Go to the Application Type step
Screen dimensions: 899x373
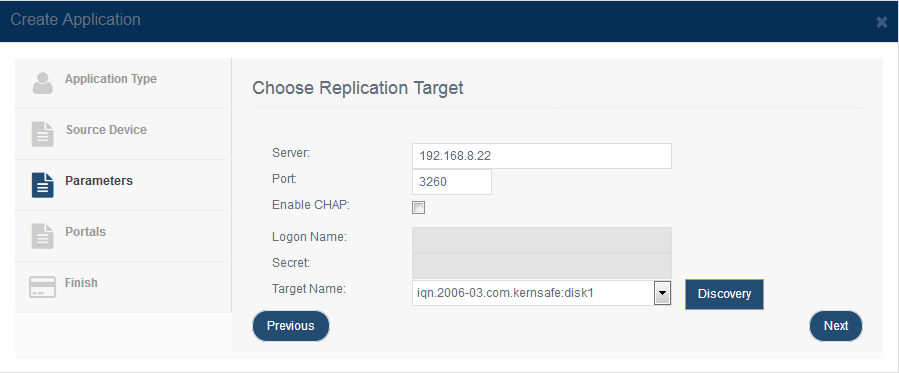click(111, 78)
